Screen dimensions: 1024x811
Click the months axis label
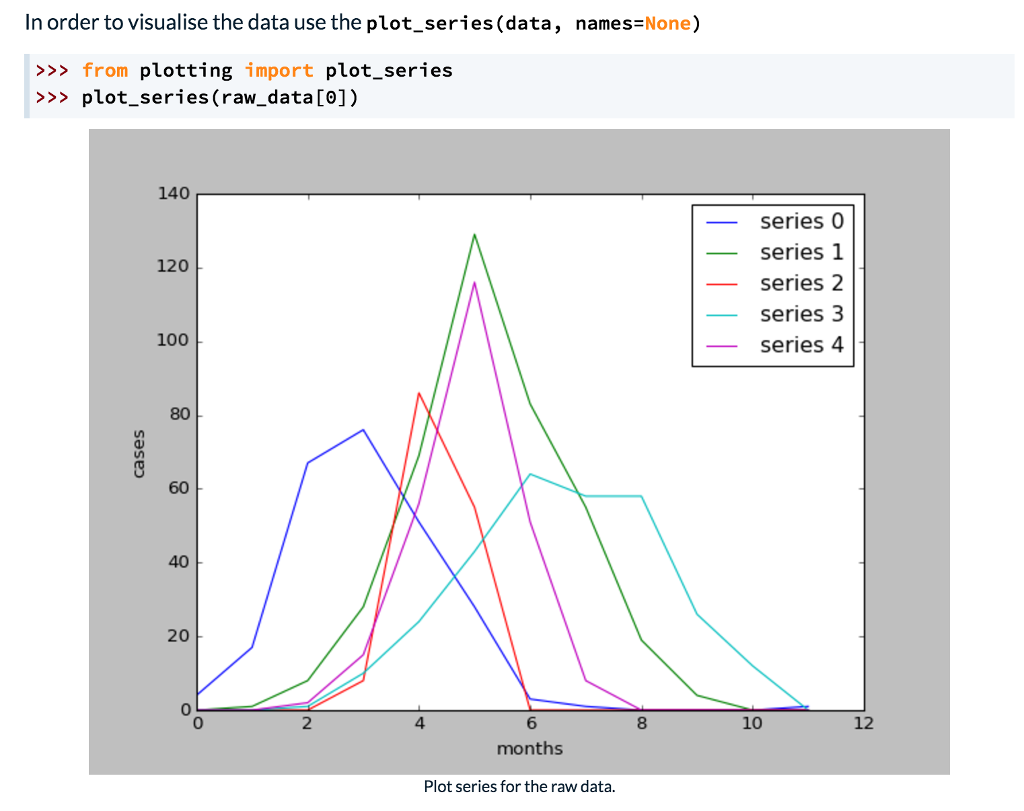(x=529, y=748)
